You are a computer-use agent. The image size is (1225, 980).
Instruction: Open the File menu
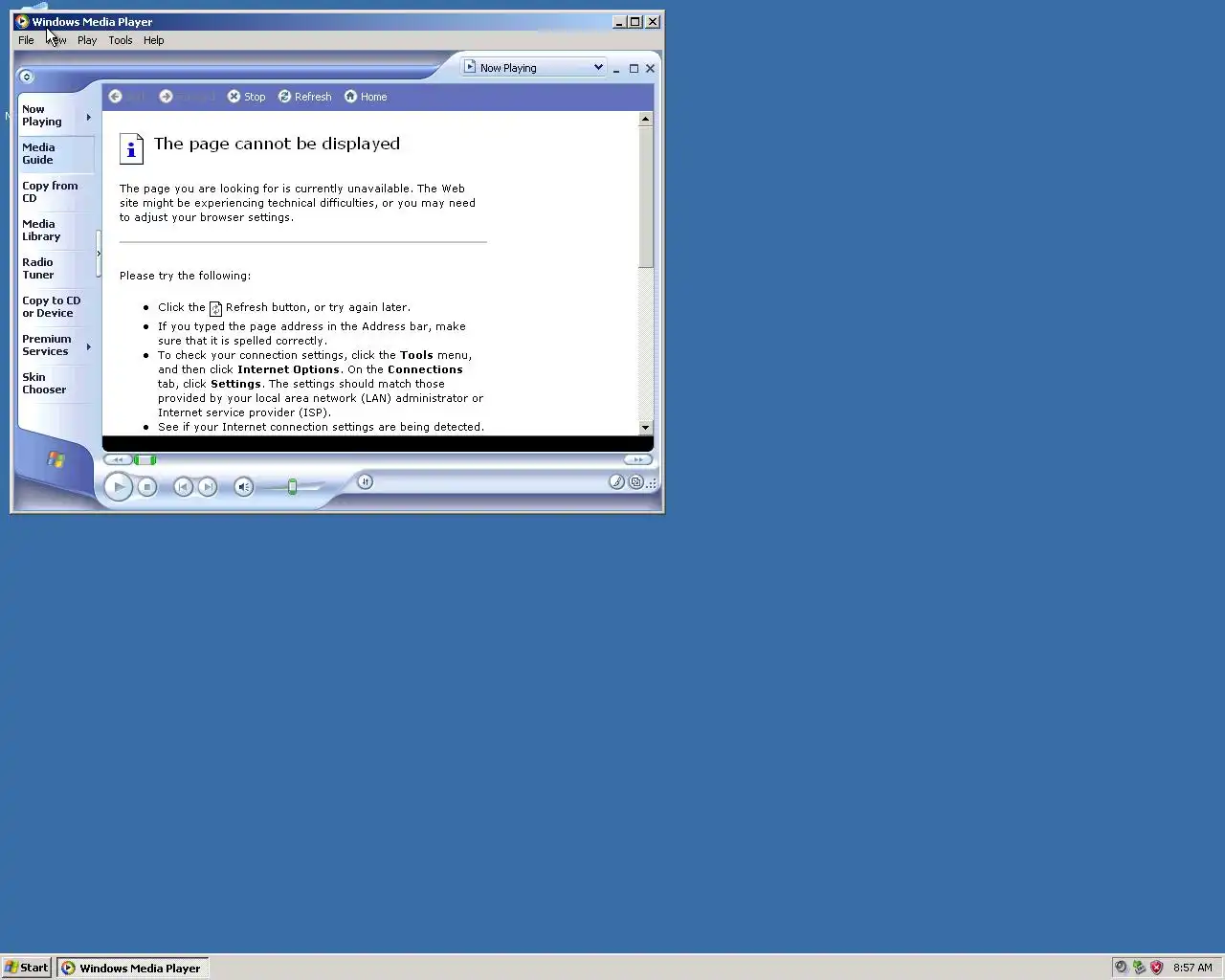click(26, 40)
